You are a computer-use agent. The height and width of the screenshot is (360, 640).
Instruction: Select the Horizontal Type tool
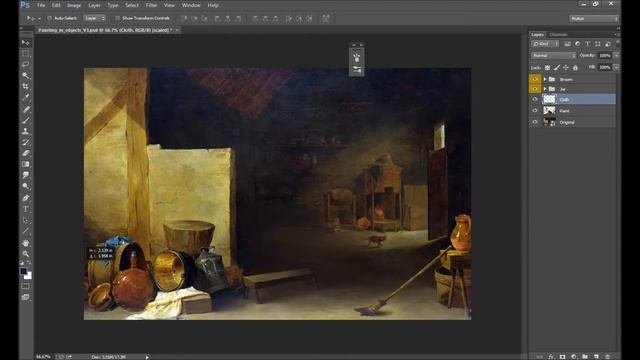click(x=26, y=209)
